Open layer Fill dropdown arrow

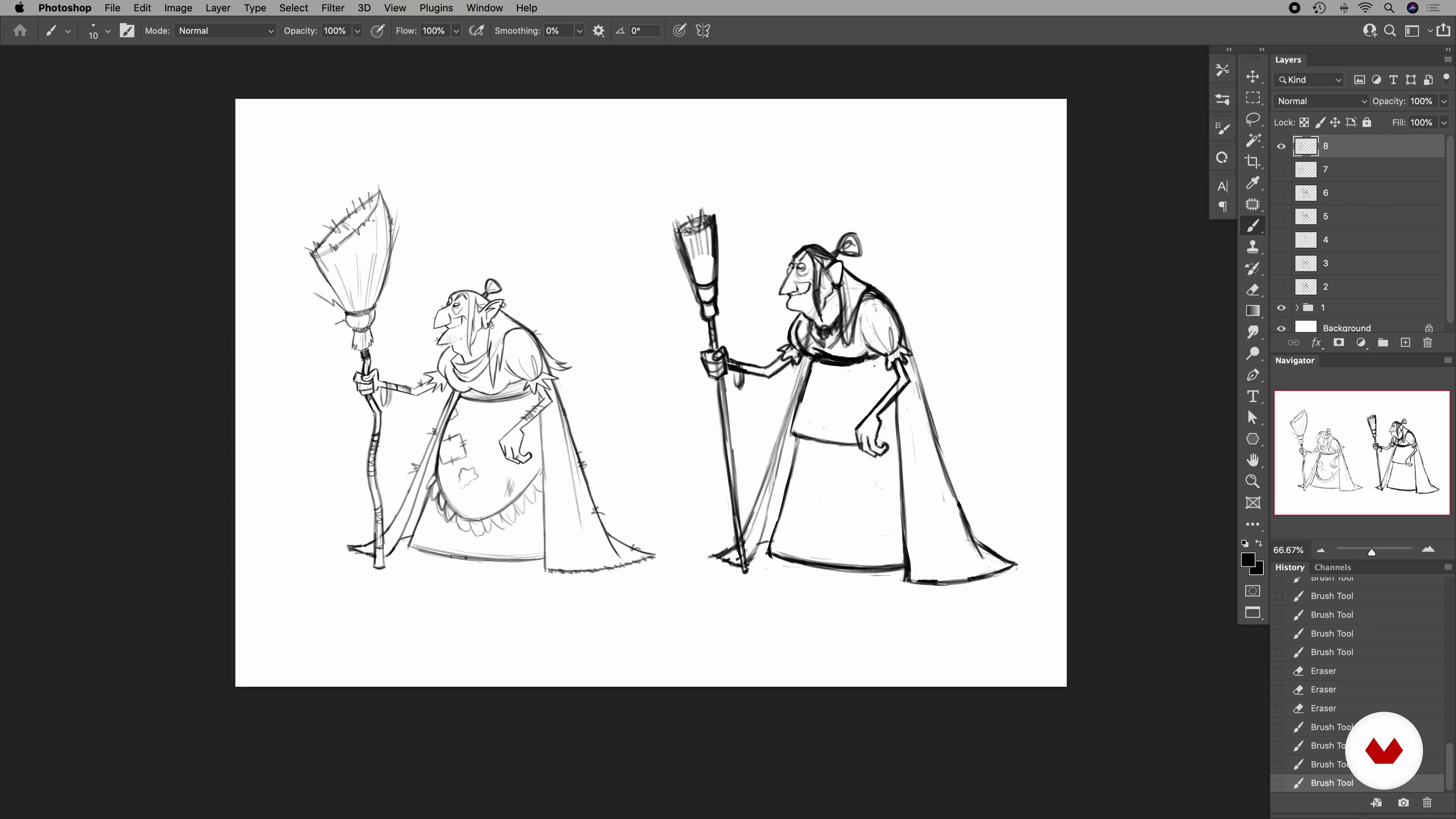click(x=1443, y=122)
